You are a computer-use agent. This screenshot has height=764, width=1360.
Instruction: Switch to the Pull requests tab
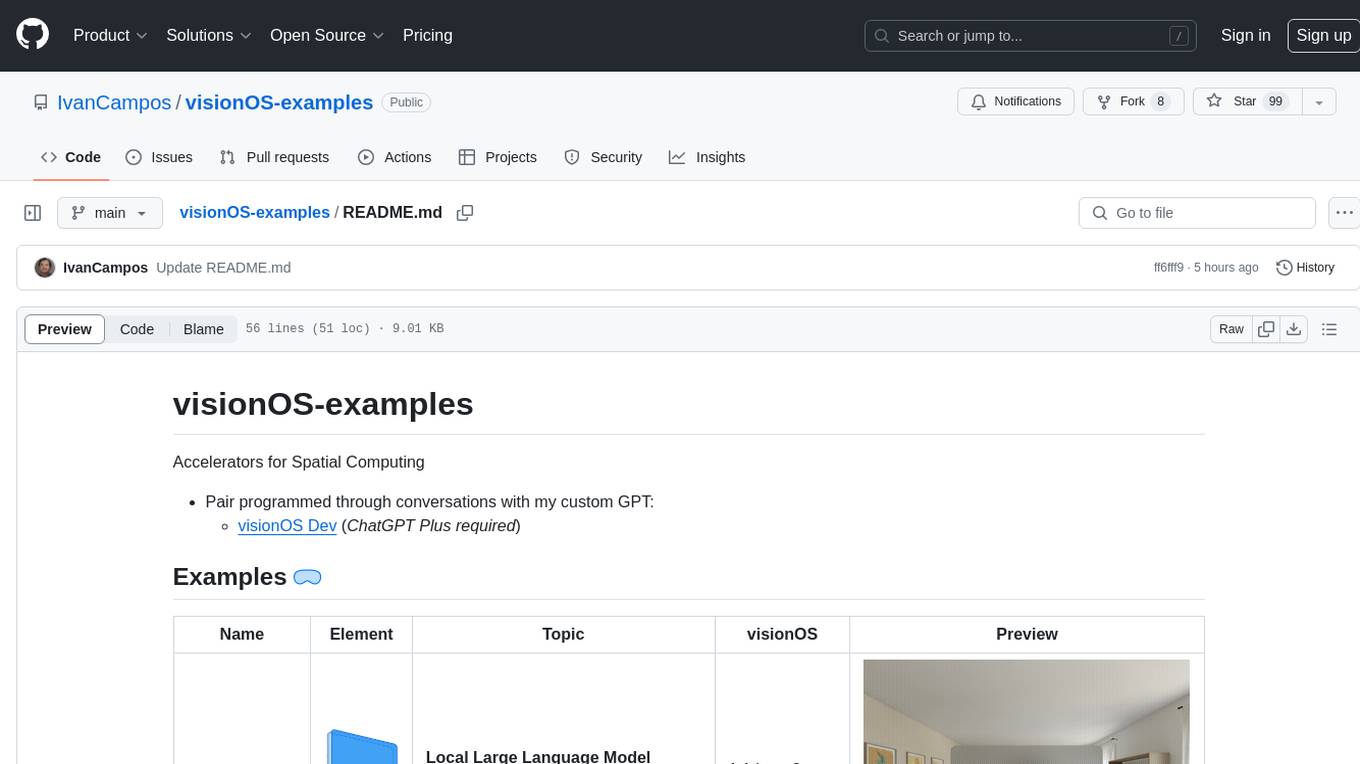[x=274, y=157]
